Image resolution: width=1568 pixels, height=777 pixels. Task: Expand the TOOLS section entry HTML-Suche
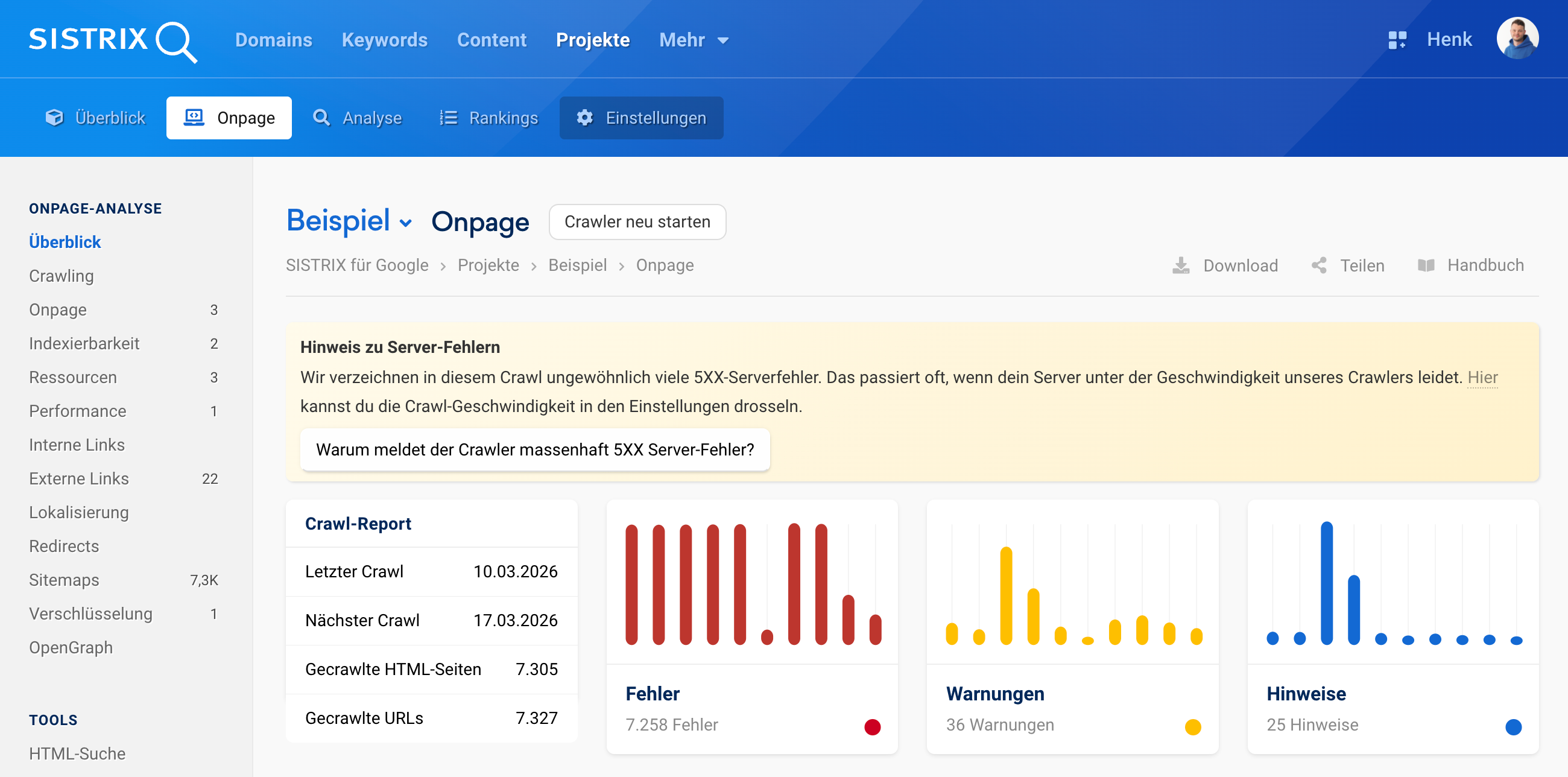tap(77, 753)
